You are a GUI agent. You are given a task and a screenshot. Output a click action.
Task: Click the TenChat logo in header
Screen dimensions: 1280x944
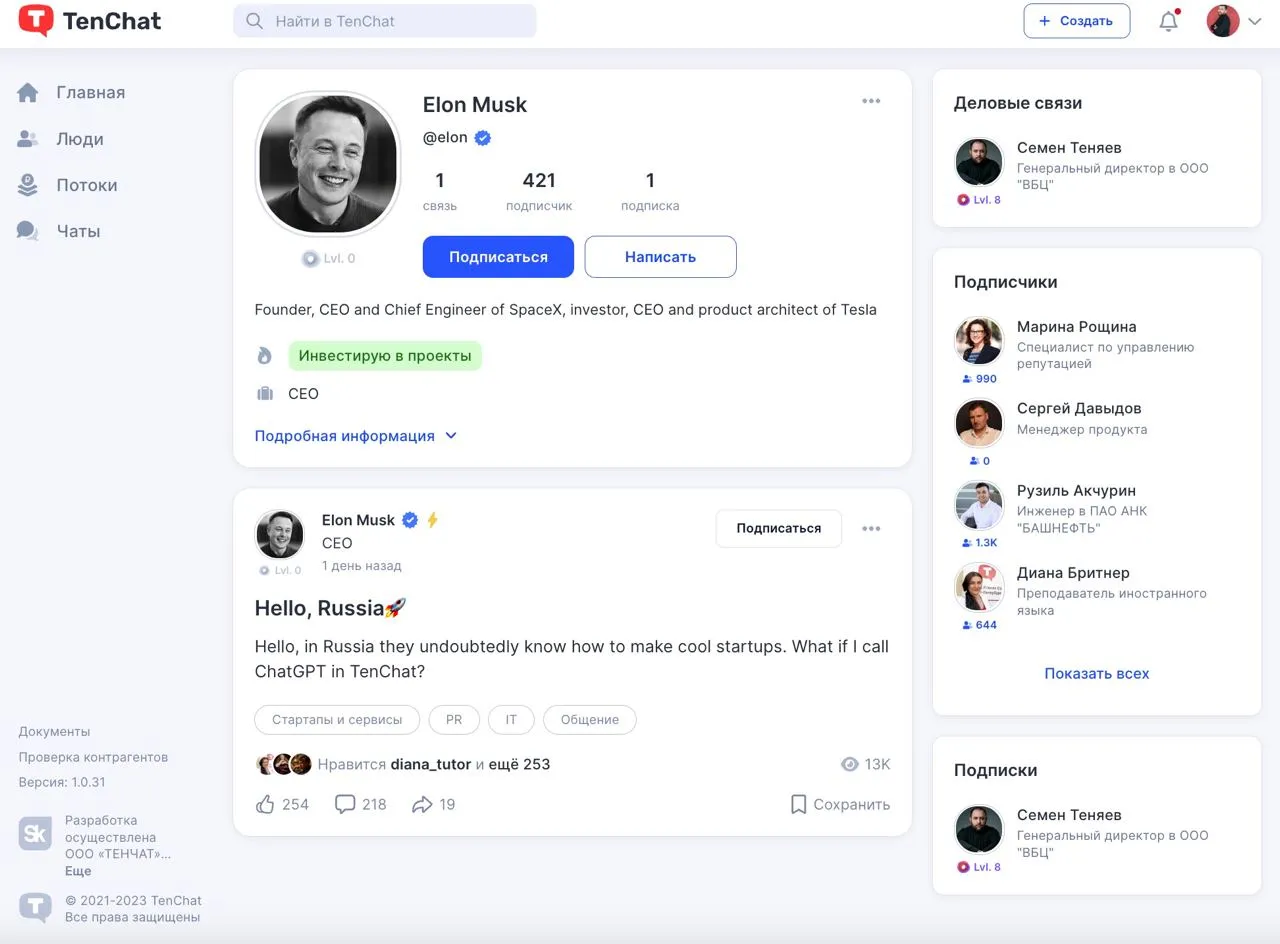point(90,21)
